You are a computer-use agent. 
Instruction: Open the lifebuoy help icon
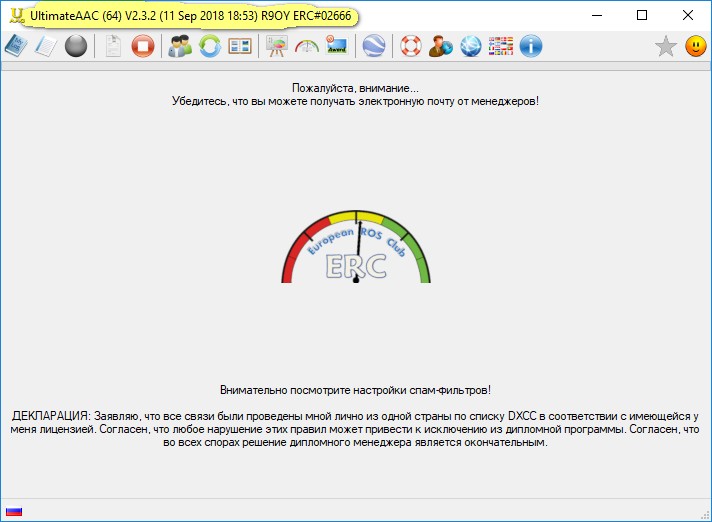[x=410, y=46]
